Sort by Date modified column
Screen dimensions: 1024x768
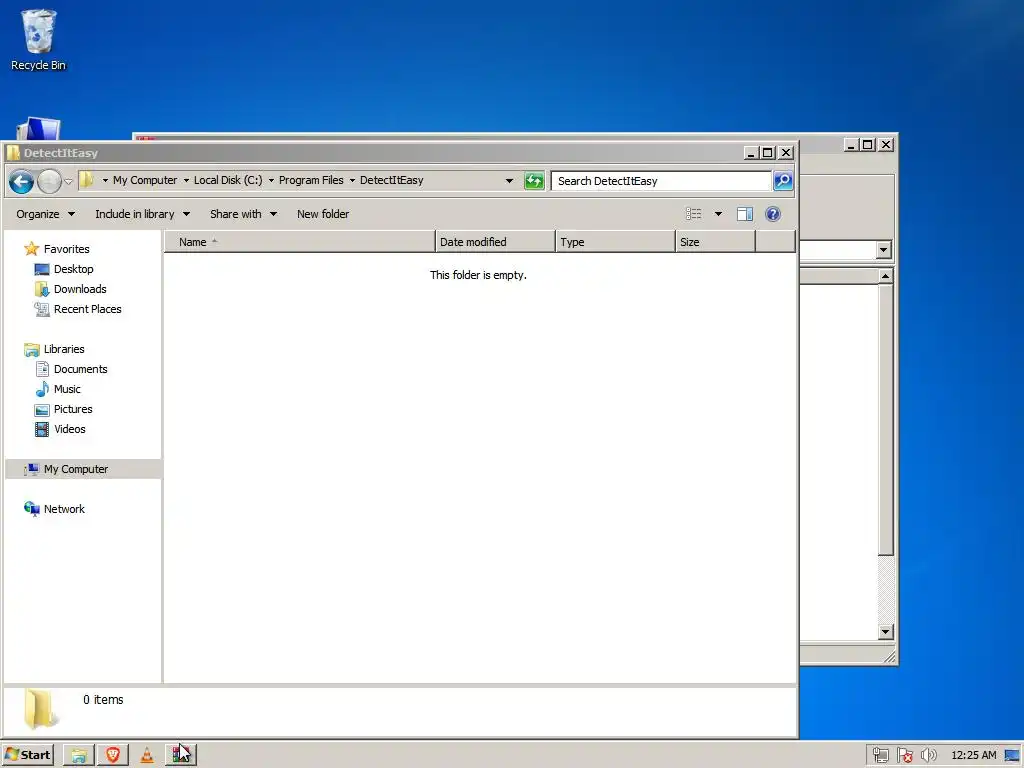point(495,242)
